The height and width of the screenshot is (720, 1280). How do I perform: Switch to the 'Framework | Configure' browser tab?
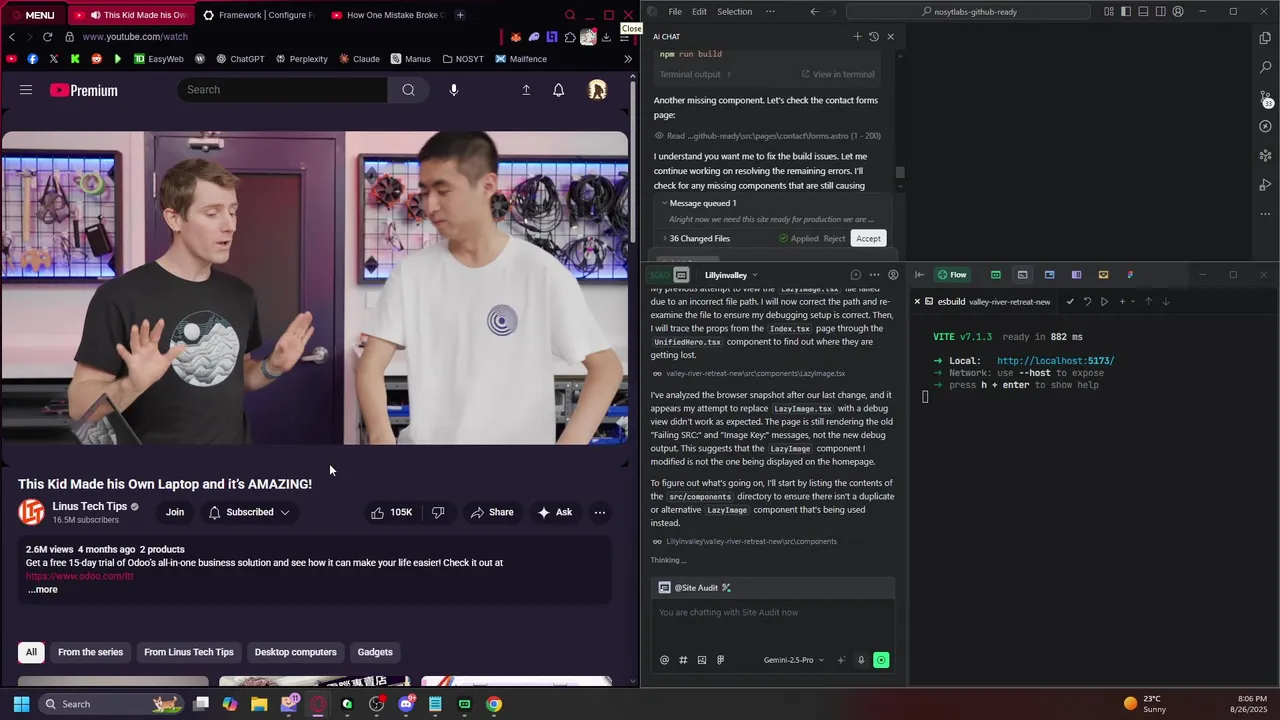click(258, 15)
